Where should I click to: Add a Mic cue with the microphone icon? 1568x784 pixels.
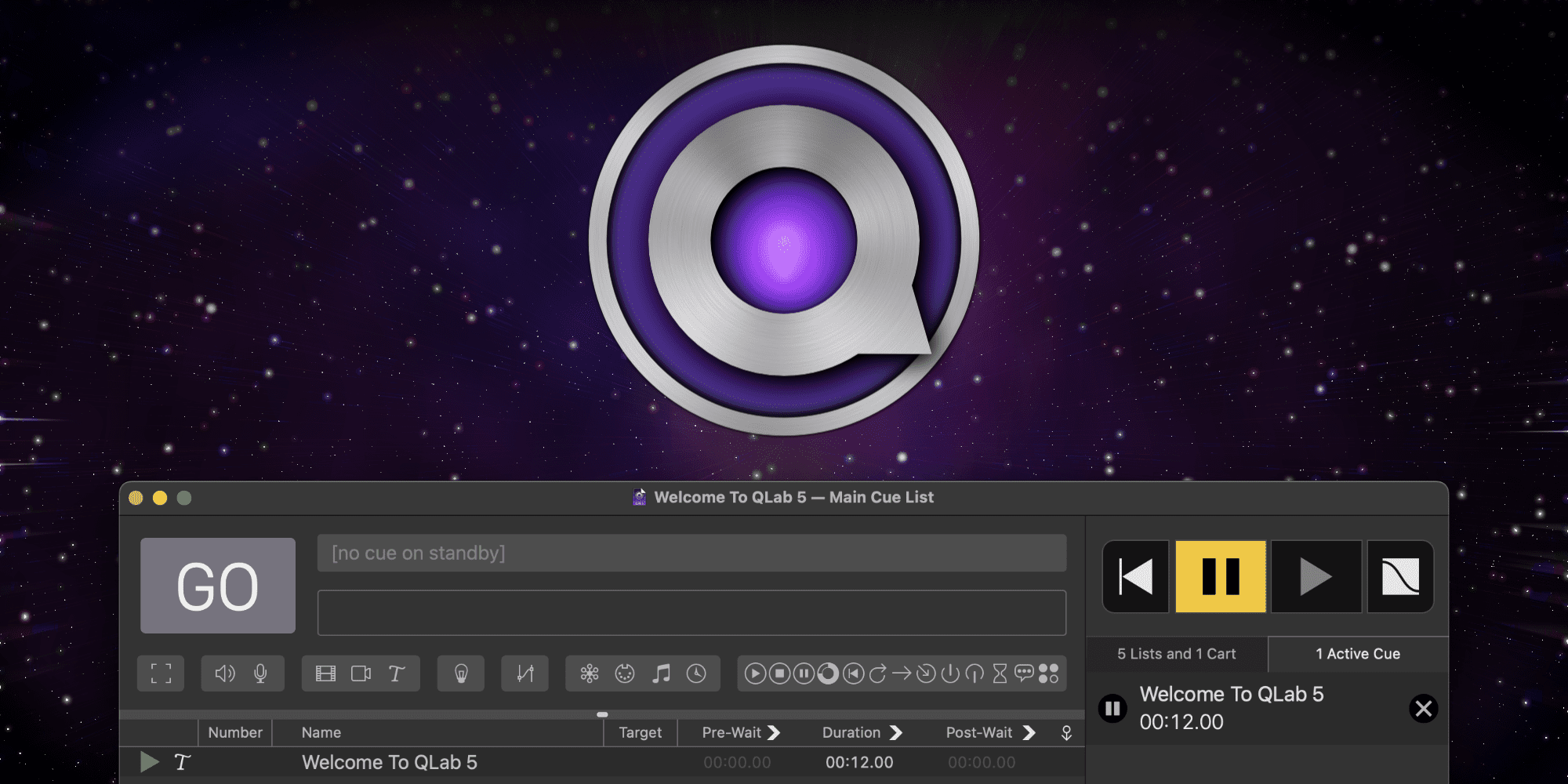click(260, 673)
